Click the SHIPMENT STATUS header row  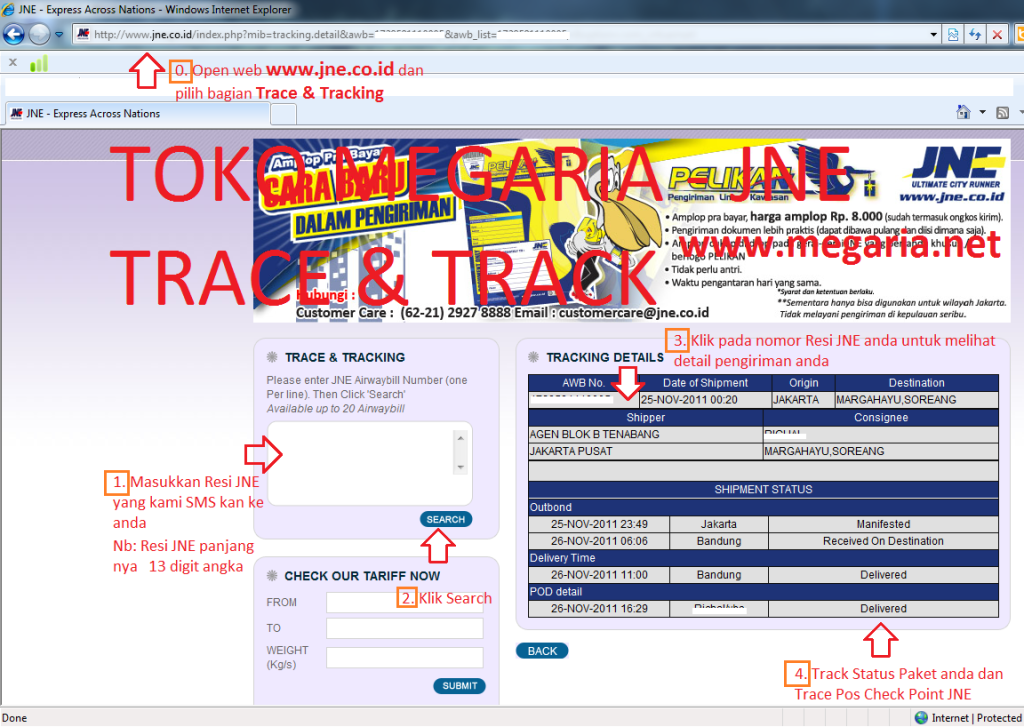(x=763, y=489)
